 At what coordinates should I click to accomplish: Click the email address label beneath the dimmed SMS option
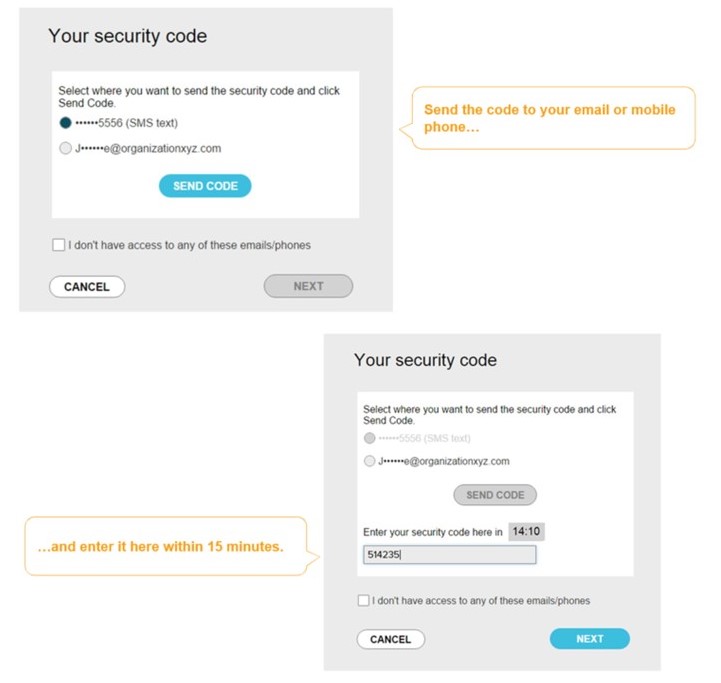tap(444, 461)
